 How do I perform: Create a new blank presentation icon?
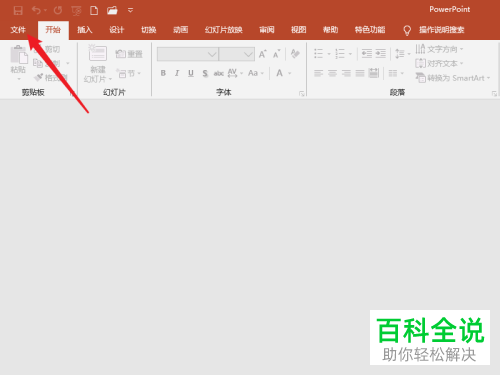94,10
